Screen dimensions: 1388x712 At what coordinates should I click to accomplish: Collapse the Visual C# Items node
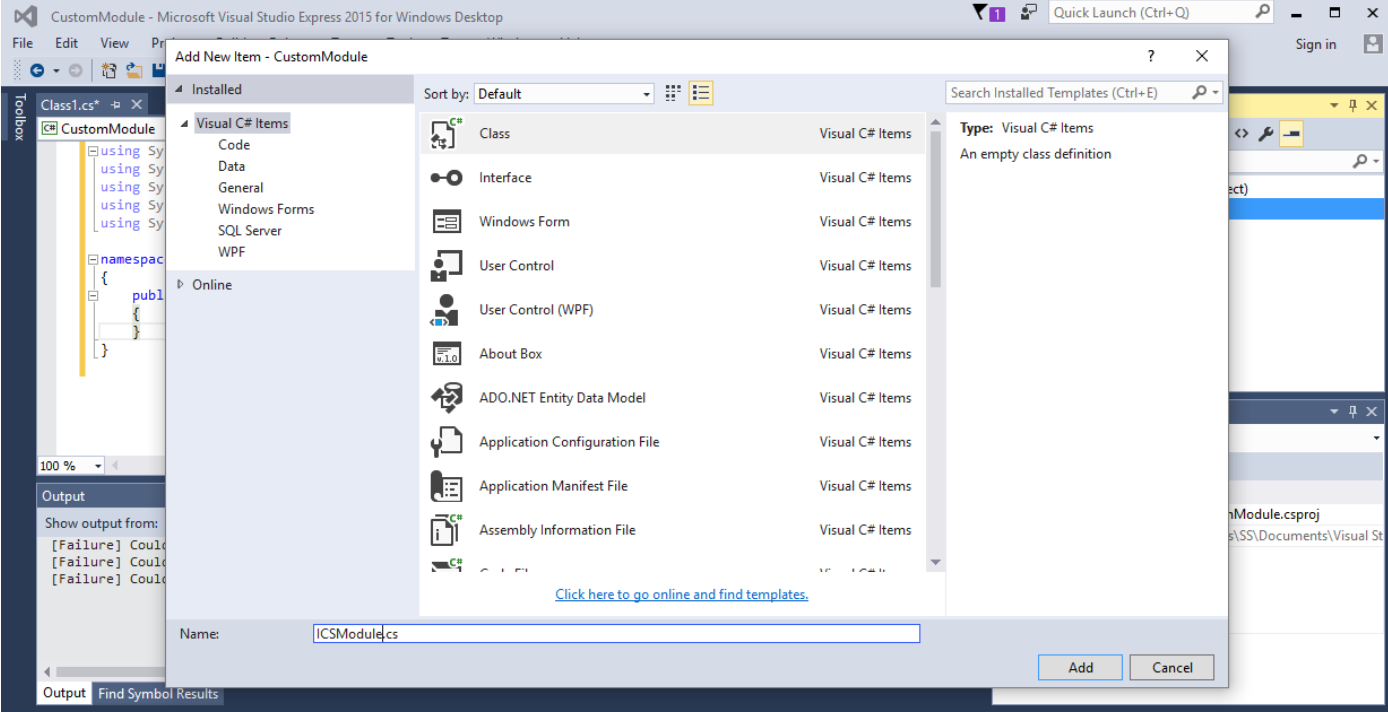185,124
